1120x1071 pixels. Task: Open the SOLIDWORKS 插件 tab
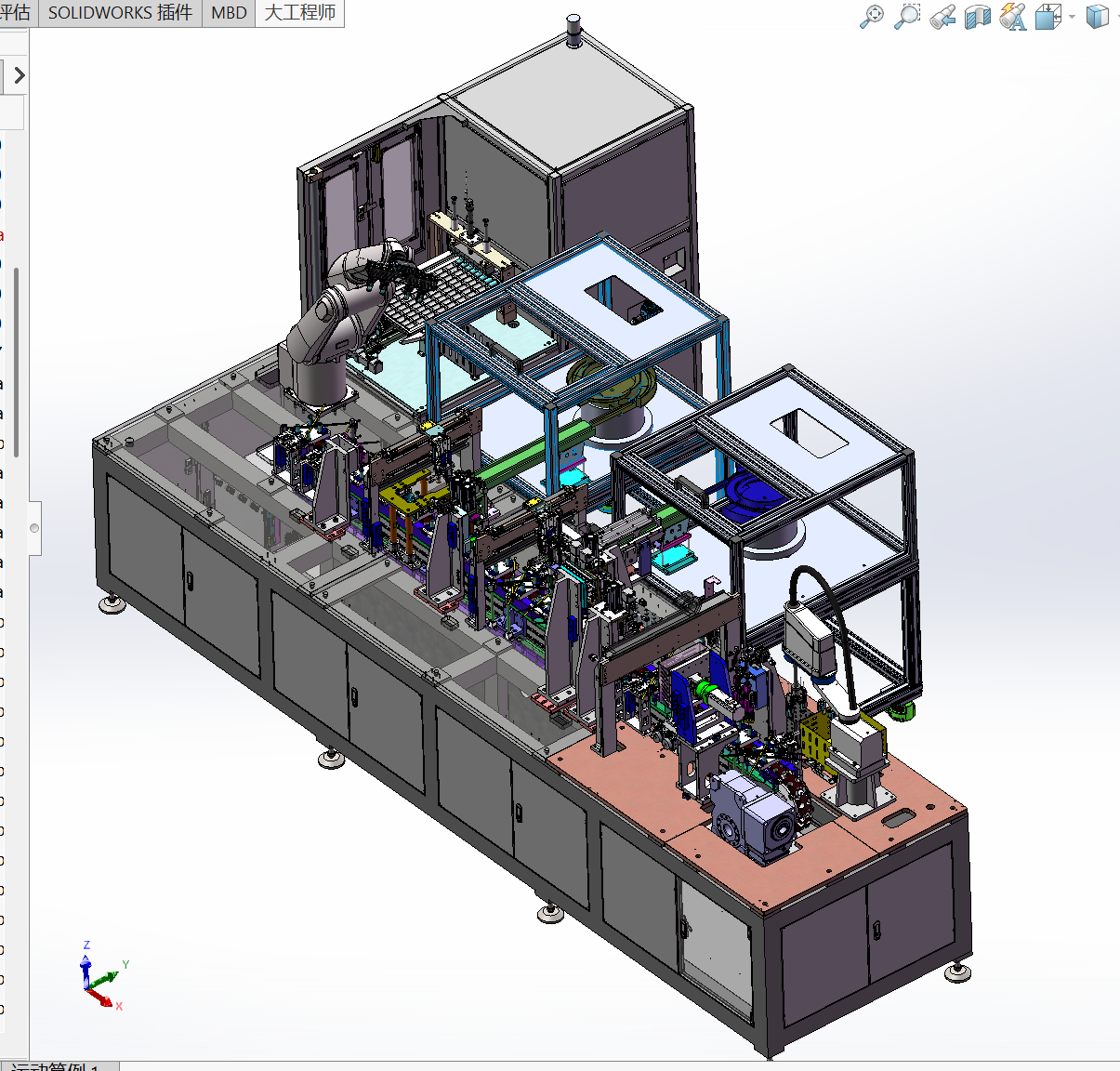tap(120, 13)
